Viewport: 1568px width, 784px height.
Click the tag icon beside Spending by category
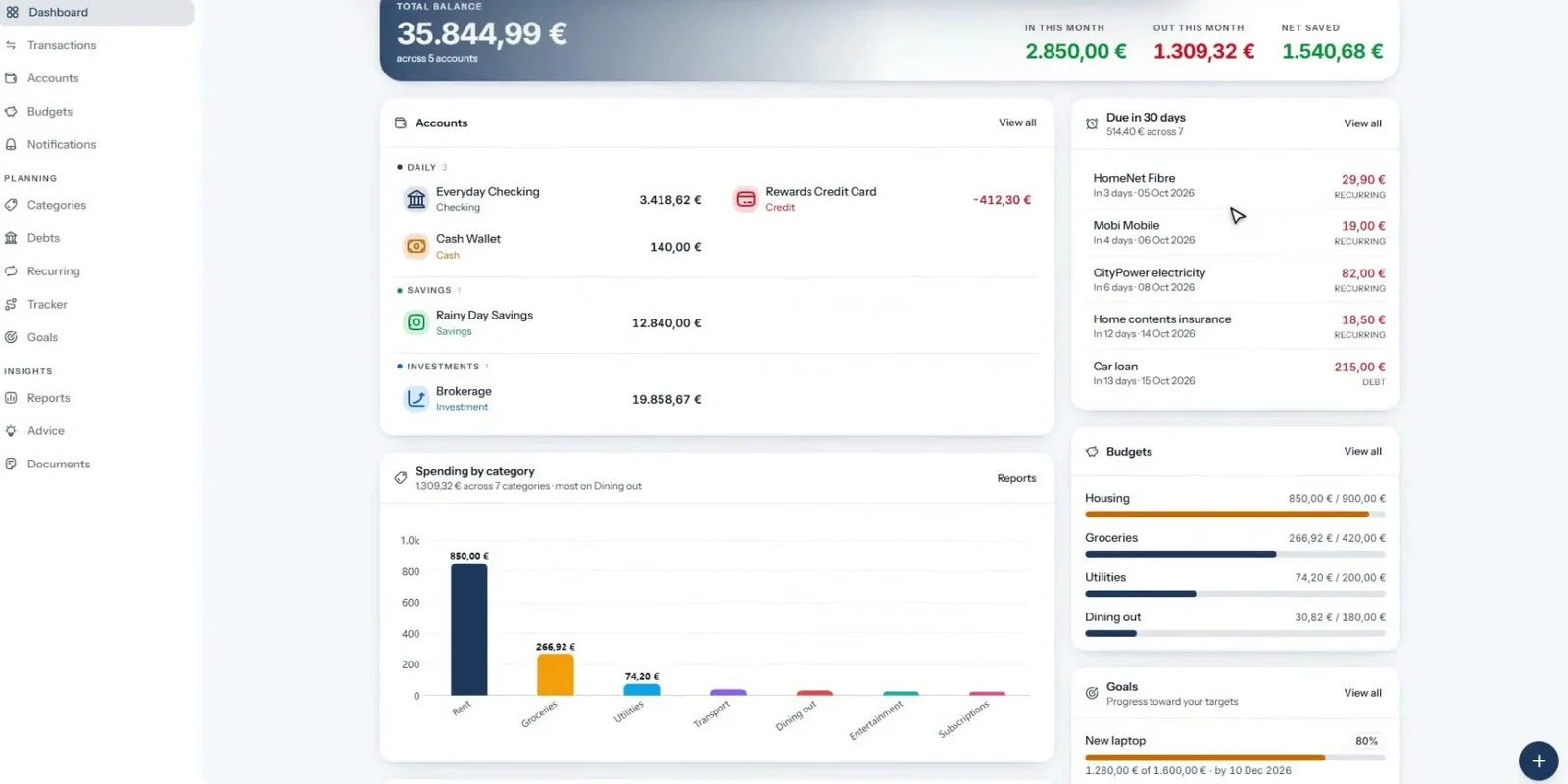401,478
